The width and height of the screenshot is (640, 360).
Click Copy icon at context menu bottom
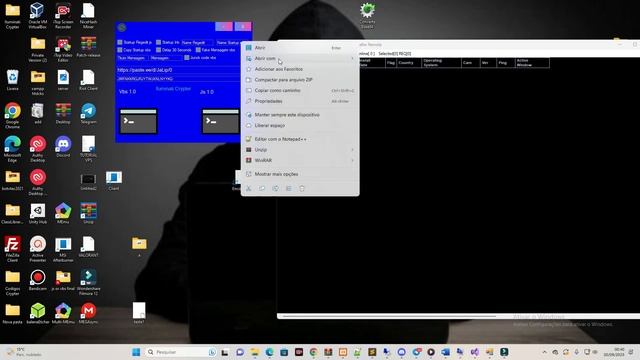[262, 188]
